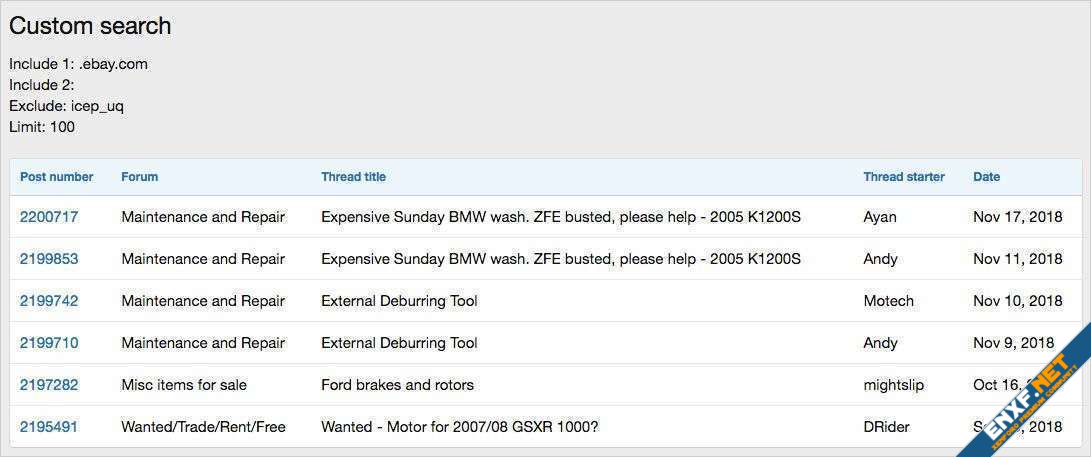Select the Wanted/Trade/Rent/Free forum cell
1091x457 pixels.
203,427
